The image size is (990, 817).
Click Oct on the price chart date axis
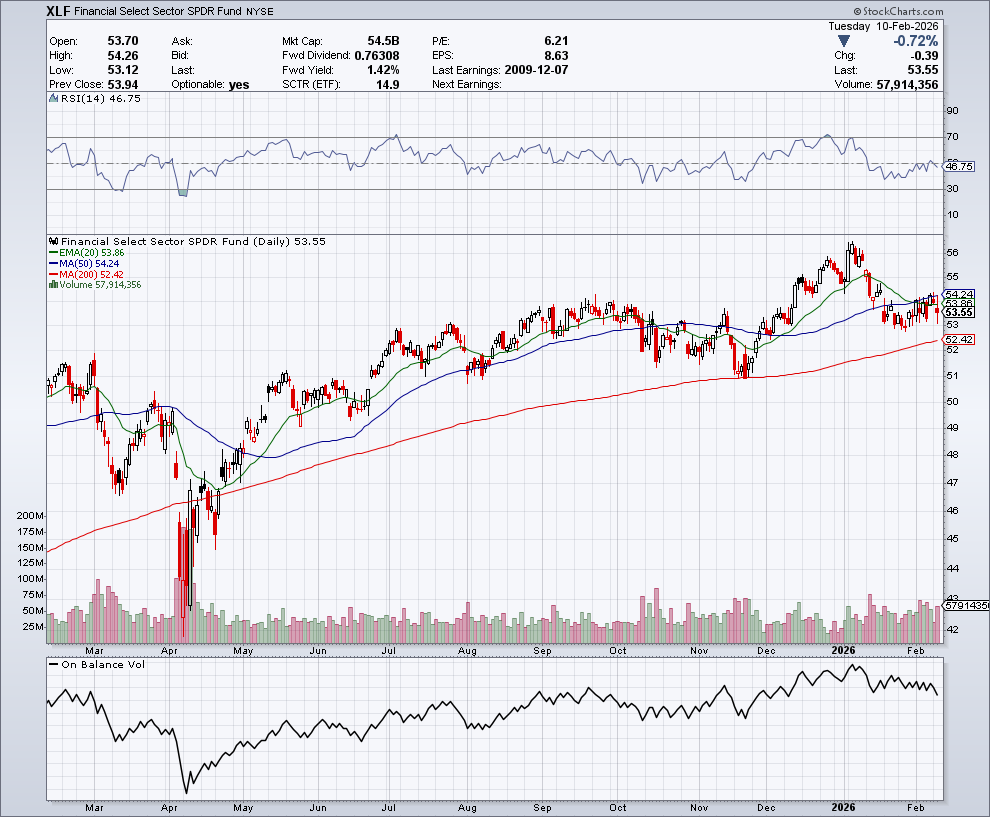click(x=617, y=651)
